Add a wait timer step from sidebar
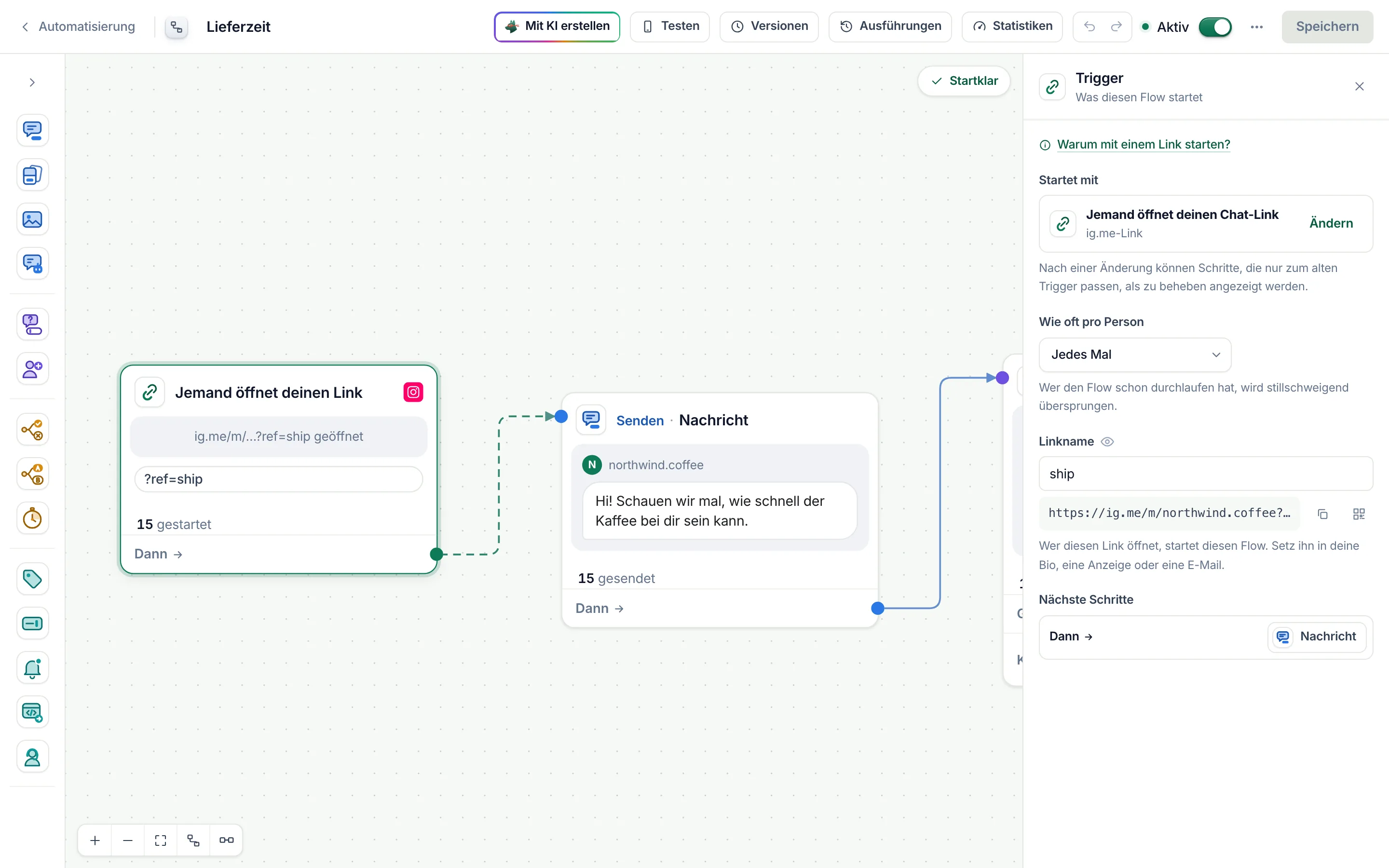The width and height of the screenshot is (1389, 868). coord(32,518)
